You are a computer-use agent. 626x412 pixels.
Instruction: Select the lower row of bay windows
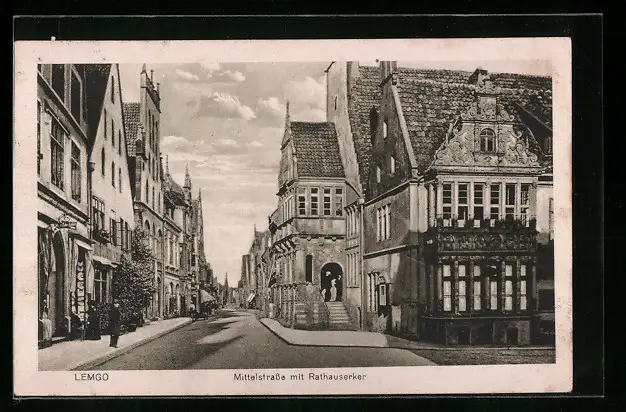(x=483, y=286)
